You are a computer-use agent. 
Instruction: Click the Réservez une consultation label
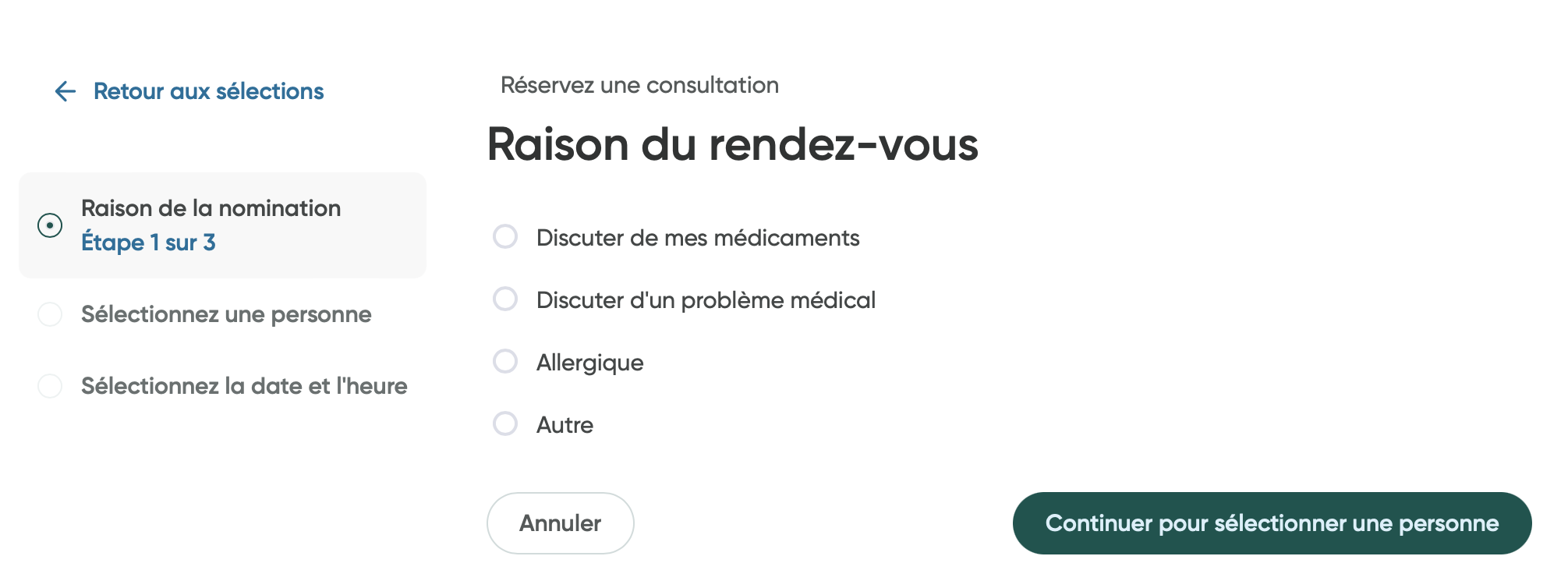639,85
